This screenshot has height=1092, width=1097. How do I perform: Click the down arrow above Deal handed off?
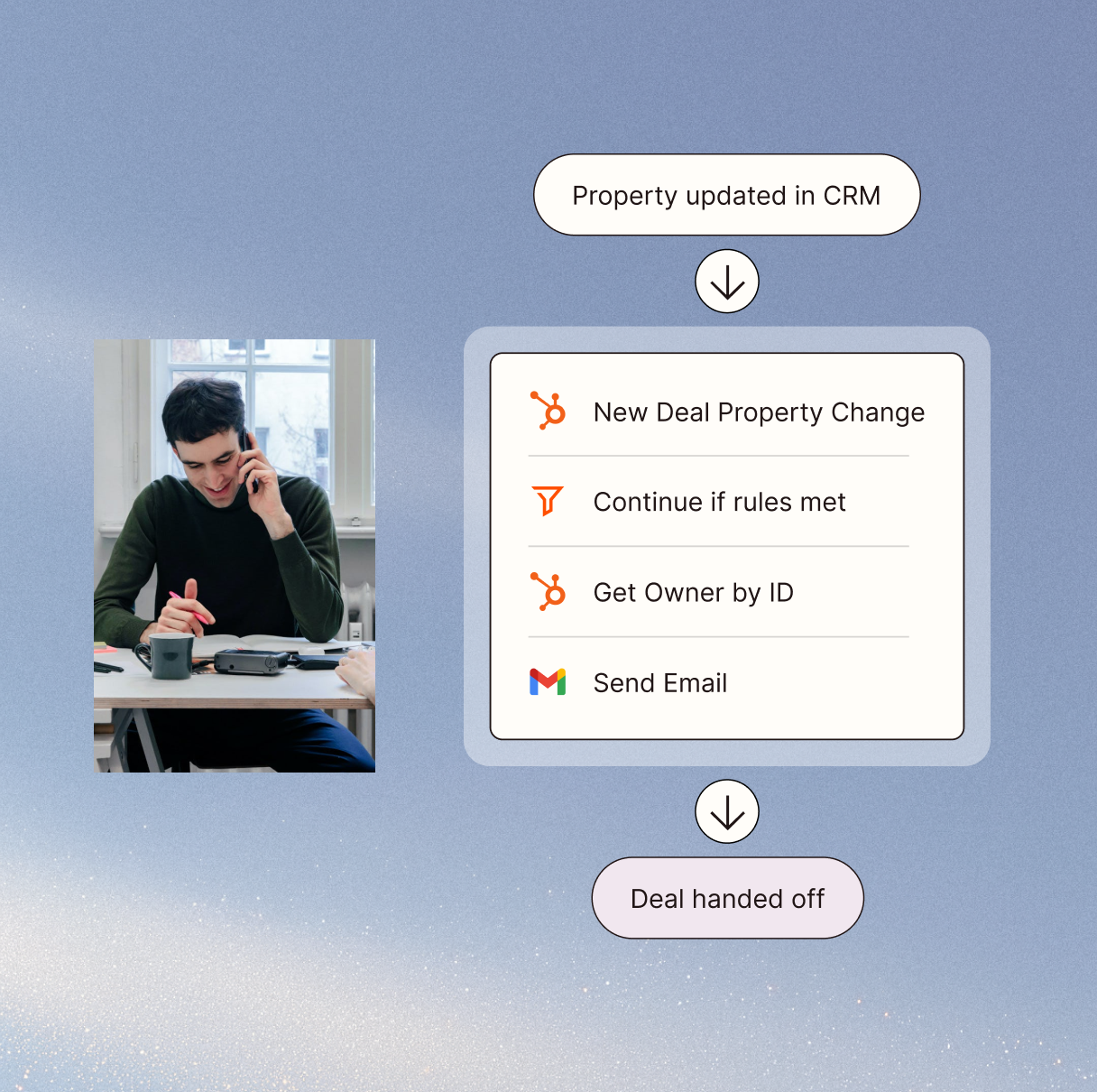726,811
